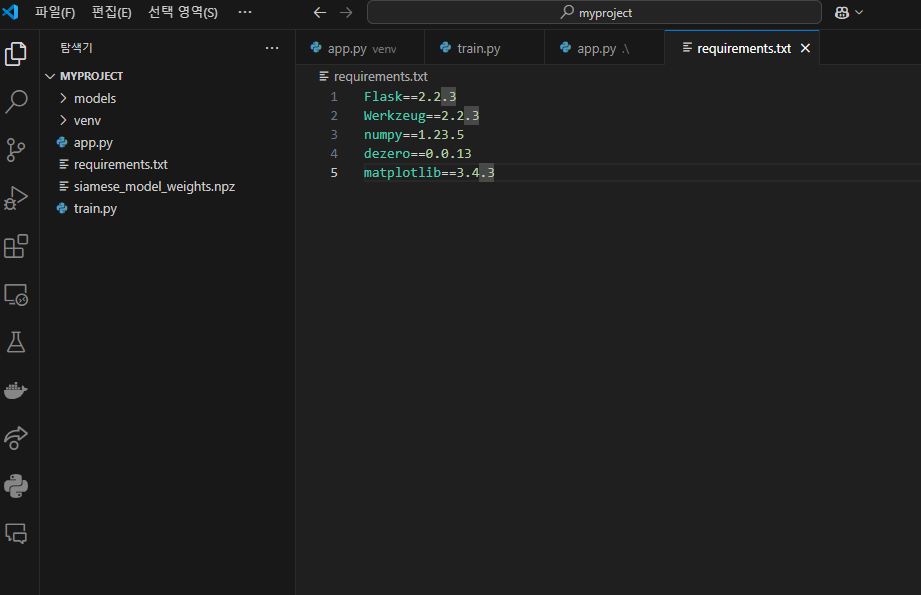Switch to the train.py tab

coord(478,46)
